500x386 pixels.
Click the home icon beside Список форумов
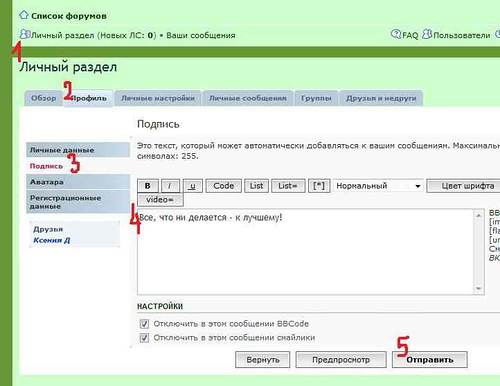(x=24, y=15)
